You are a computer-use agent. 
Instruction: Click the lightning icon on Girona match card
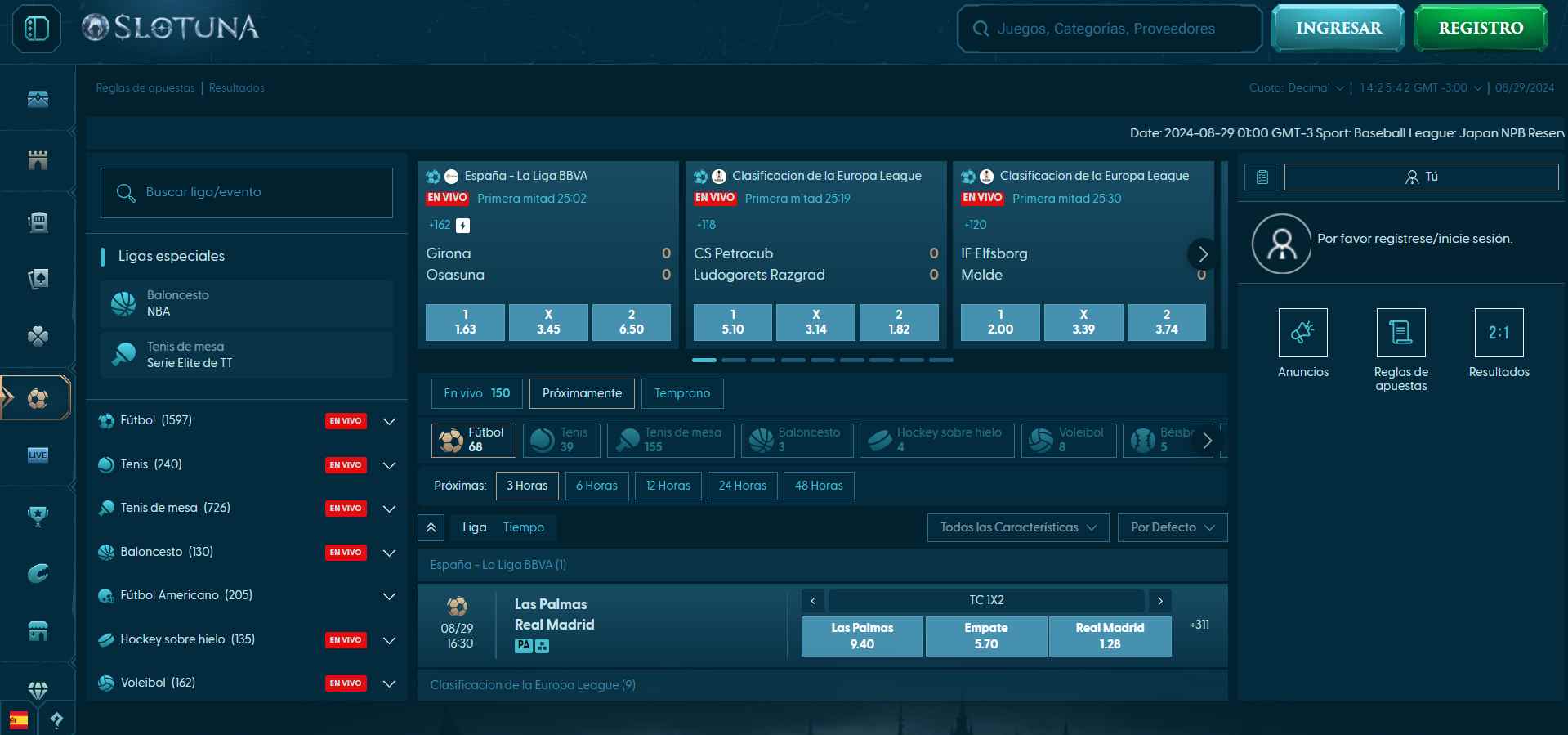click(462, 226)
